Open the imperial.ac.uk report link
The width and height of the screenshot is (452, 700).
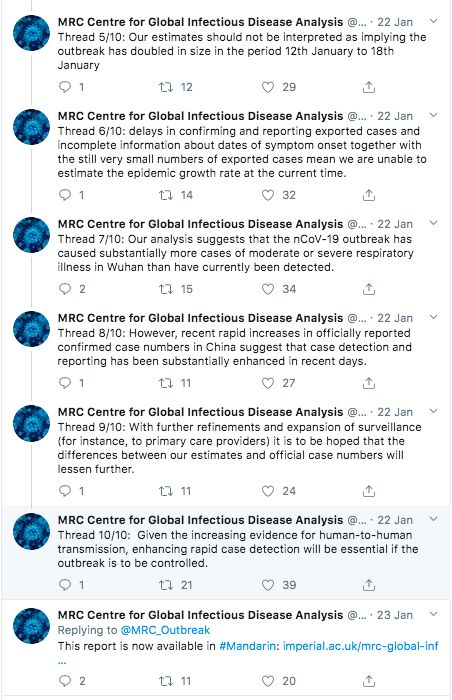tap(361, 646)
